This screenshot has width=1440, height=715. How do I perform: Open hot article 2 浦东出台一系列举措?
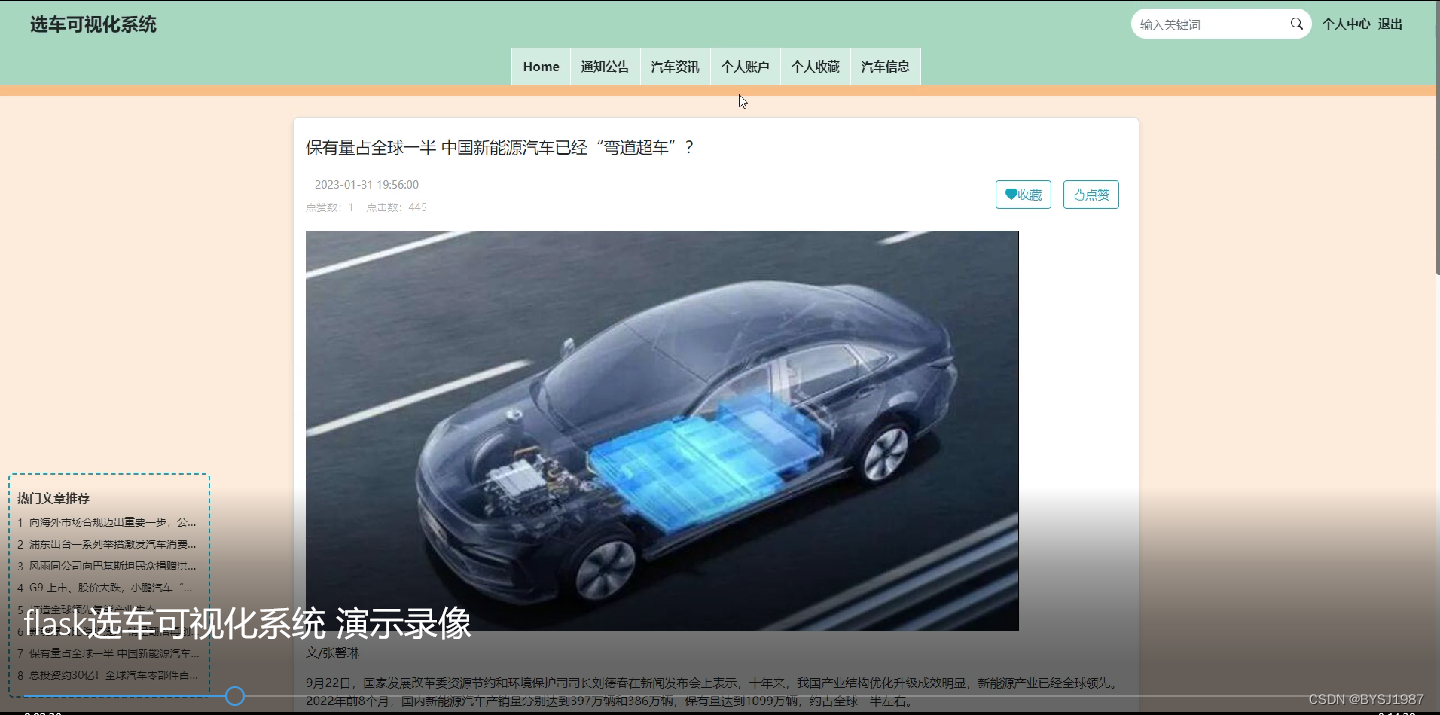107,545
